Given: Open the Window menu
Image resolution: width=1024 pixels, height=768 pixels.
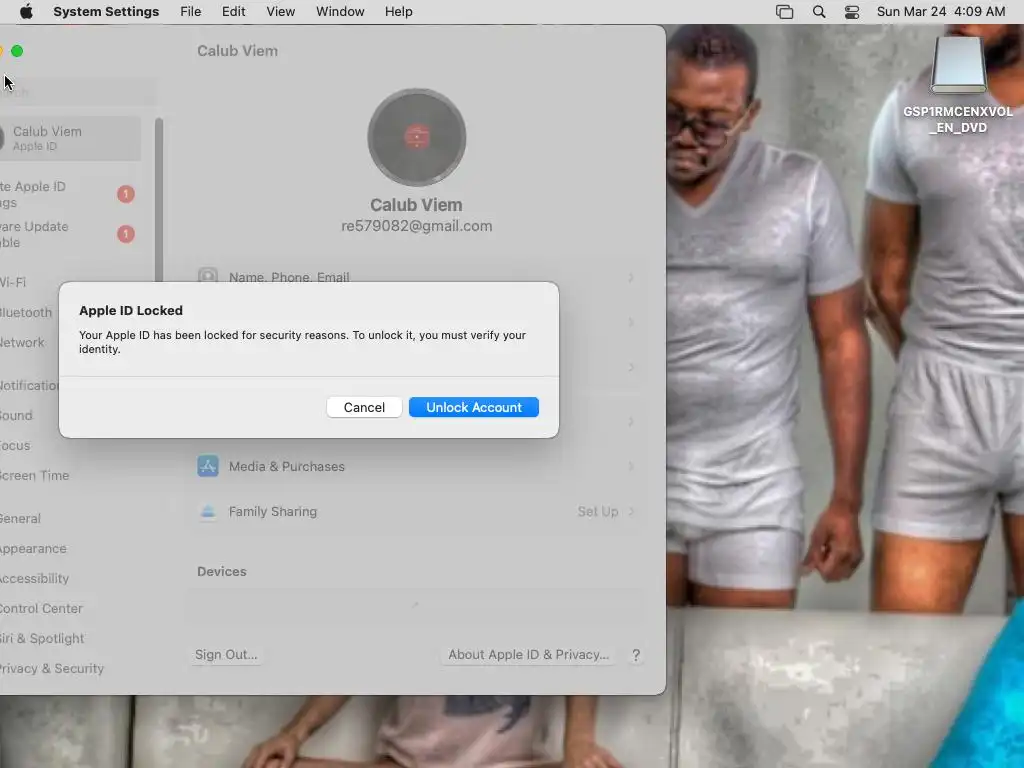Looking at the screenshot, I should (340, 12).
